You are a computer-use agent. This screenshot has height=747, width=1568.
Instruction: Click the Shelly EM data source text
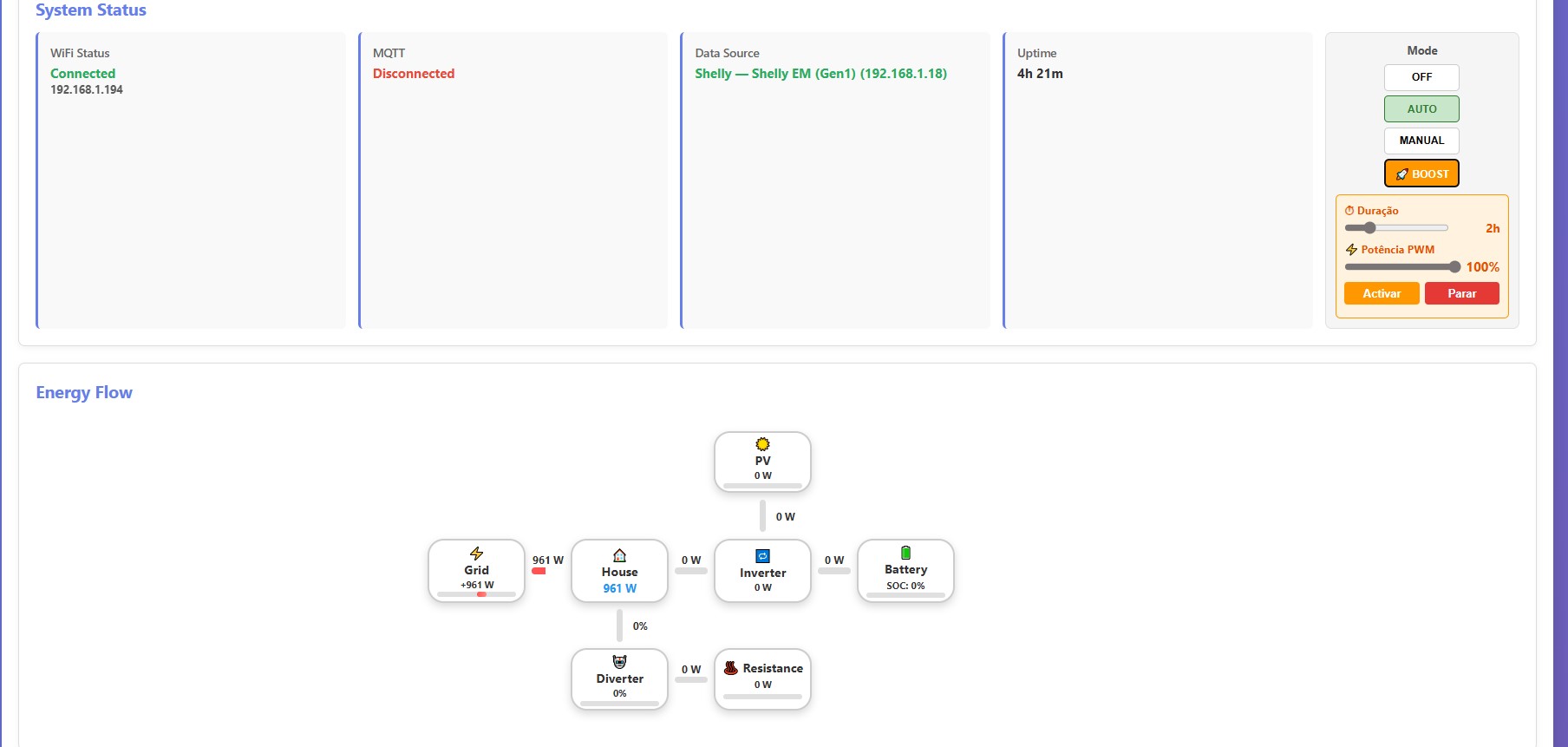[820, 74]
